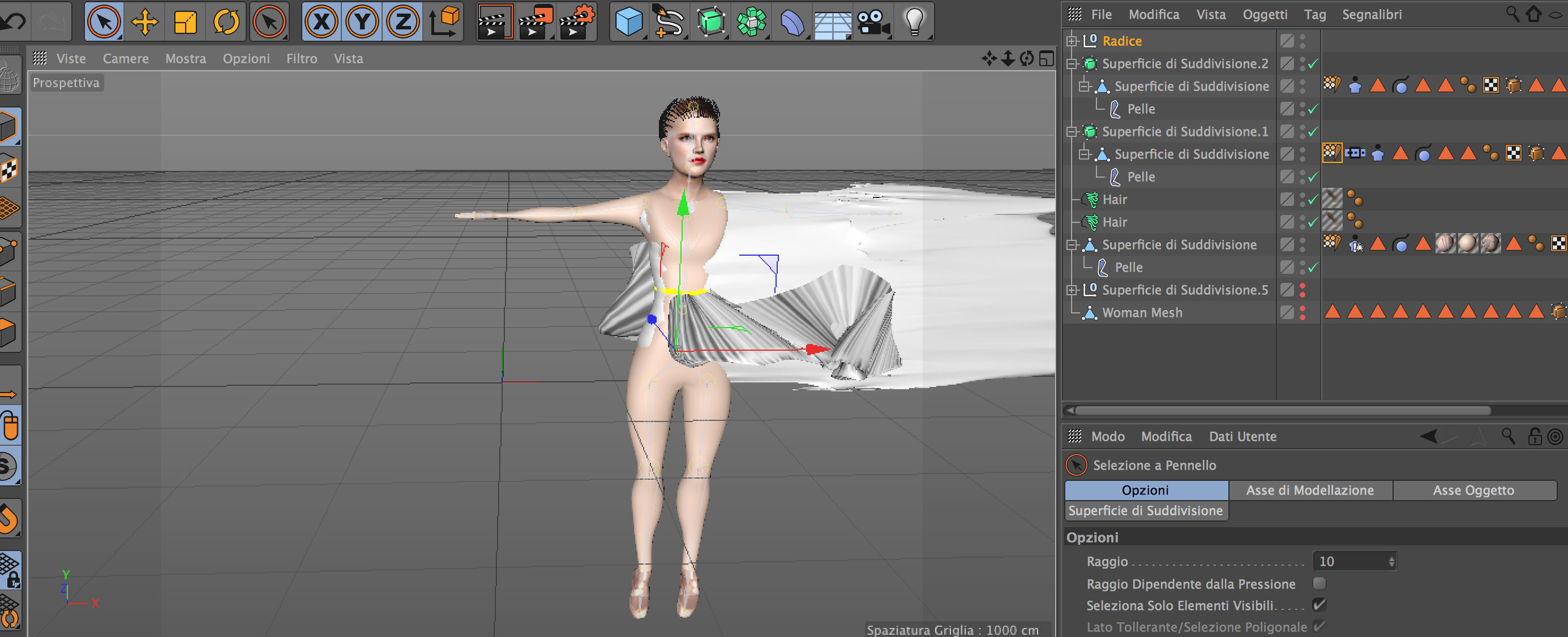
Task: Expand Superficie di Suddivisione.5 node
Action: [1072, 290]
